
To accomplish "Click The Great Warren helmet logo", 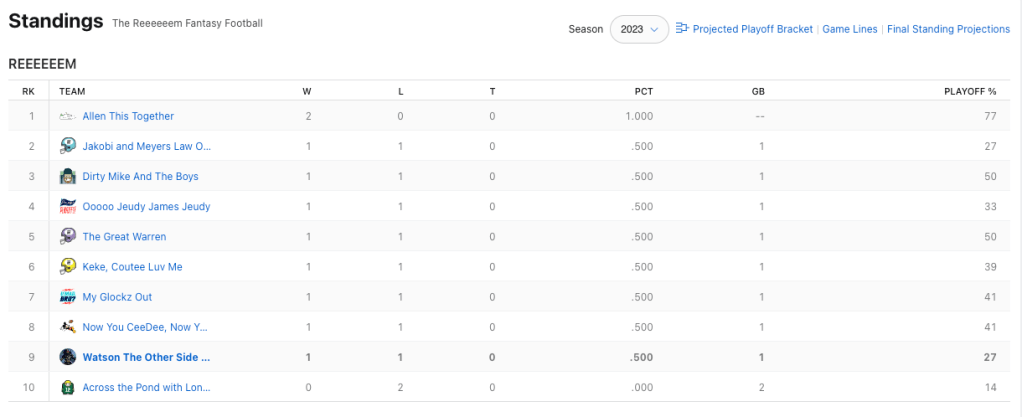I will tap(68, 237).
